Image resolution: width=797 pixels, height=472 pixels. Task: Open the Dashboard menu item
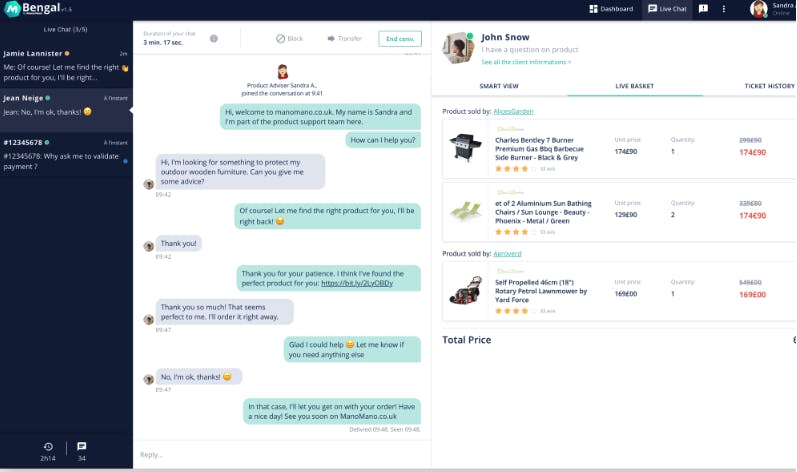point(611,9)
